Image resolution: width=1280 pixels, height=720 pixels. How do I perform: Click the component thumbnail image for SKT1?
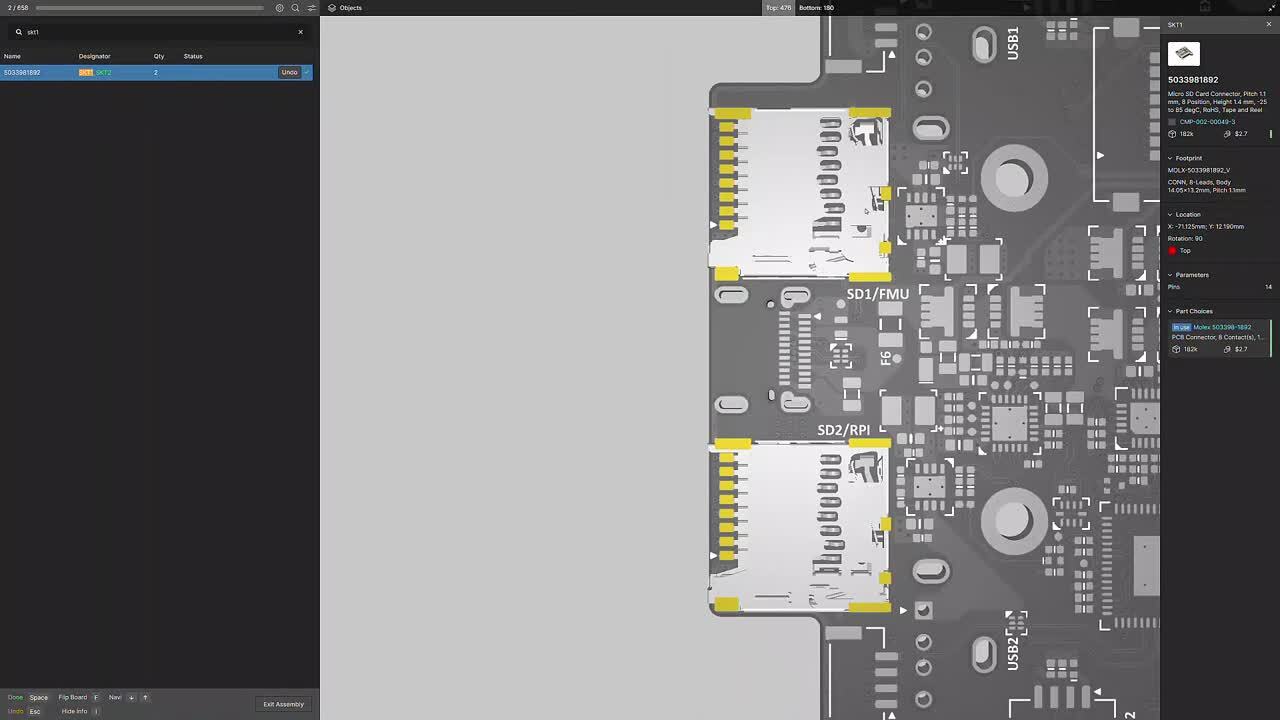tap(1184, 54)
